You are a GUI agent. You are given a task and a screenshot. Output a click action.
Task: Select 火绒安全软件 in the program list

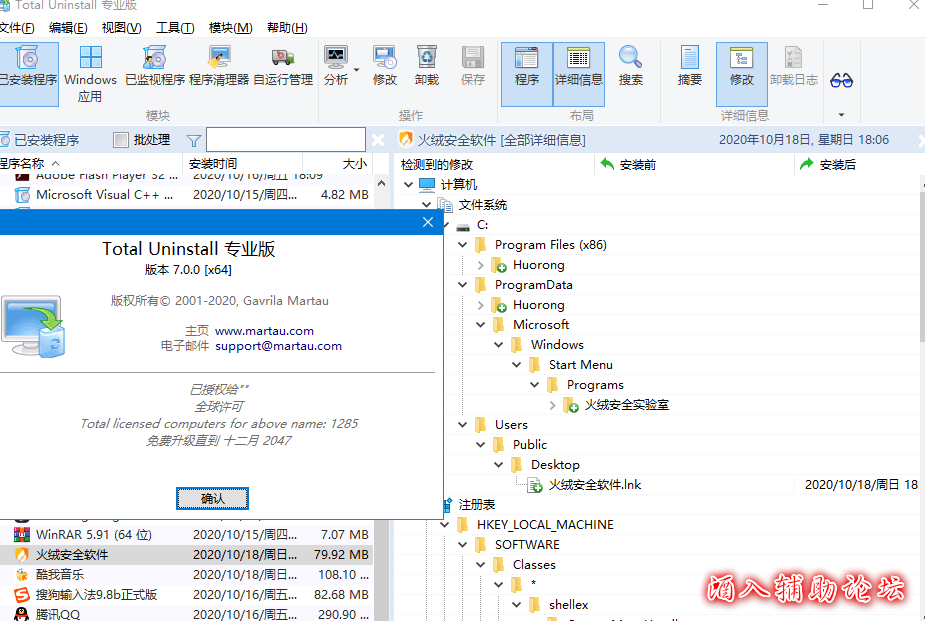(x=186, y=555)
